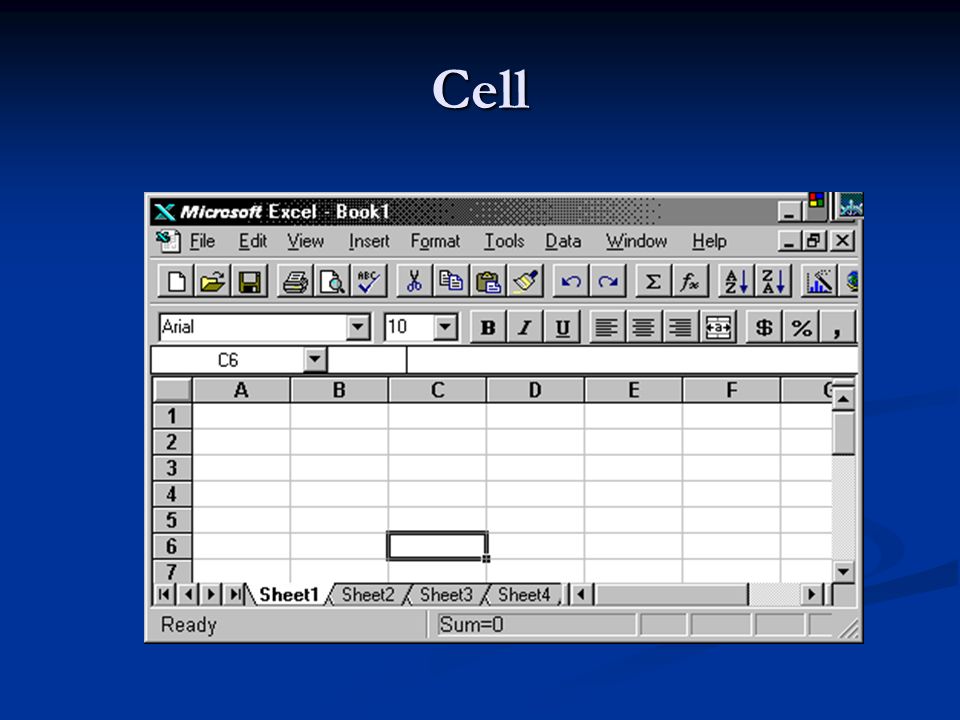Open Print Preview magnifier icon
Image resolution: width=960 pixels, height=720 pixels.
pyautogui.click(x=332, y=282)
